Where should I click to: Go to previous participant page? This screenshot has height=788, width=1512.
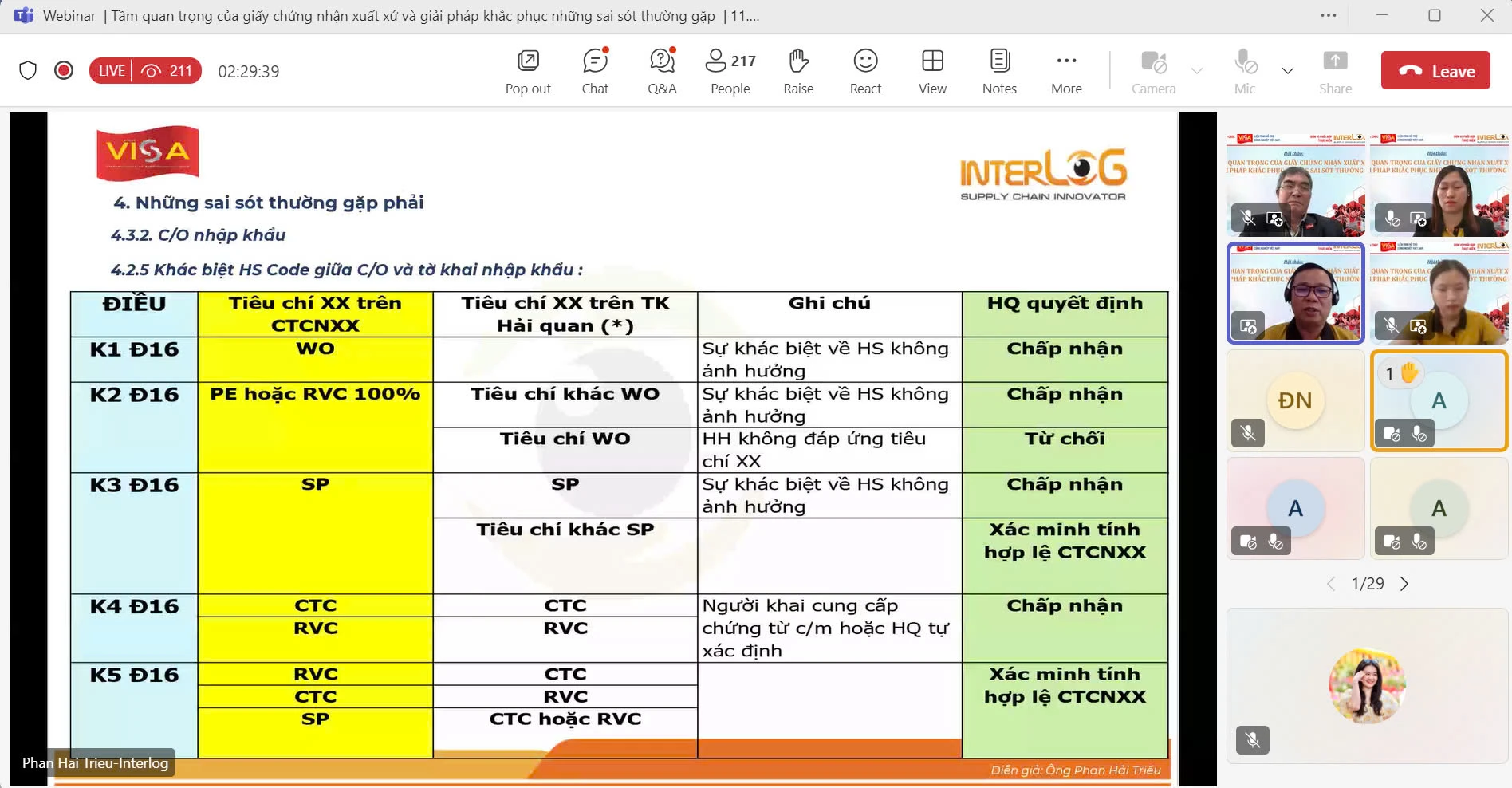(1331, 584)
